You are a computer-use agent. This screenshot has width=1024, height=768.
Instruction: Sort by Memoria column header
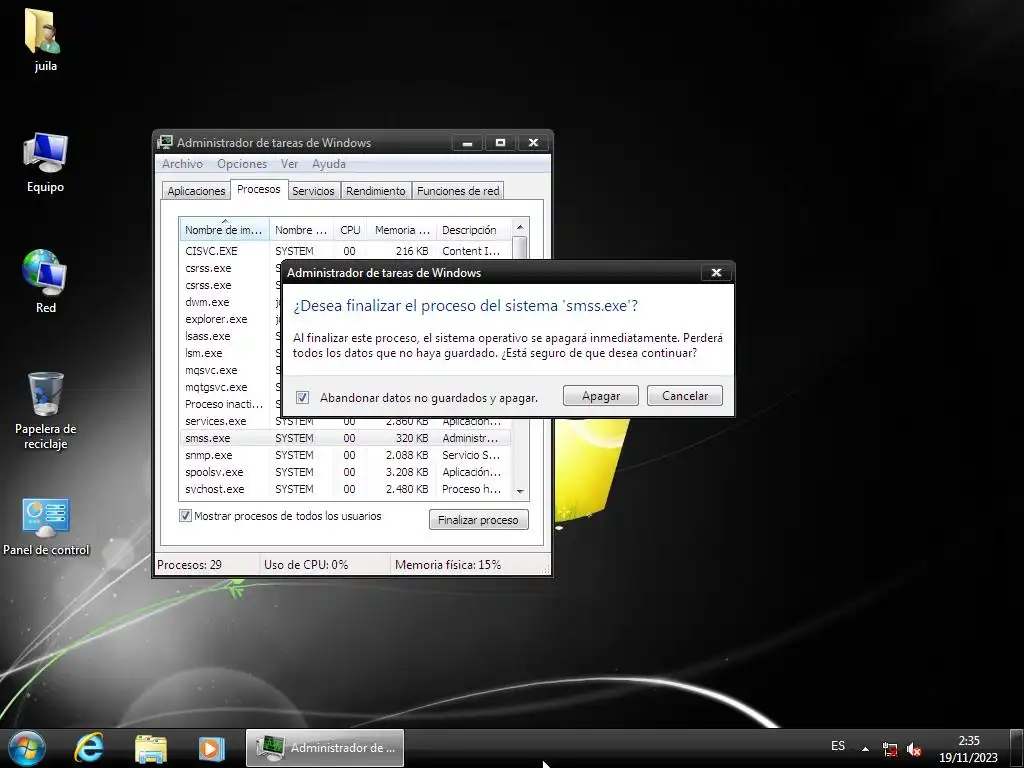coord(402,230)
